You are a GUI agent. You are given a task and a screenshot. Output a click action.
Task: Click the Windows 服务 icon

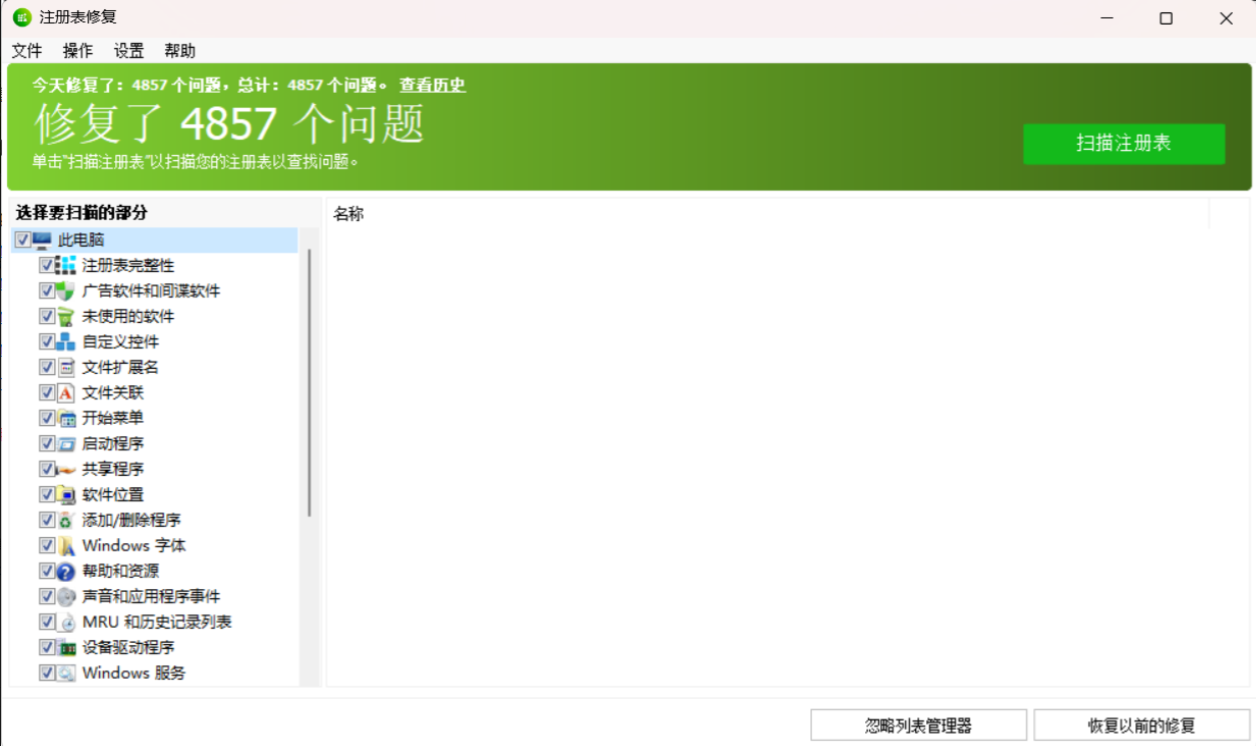point(66,673)
